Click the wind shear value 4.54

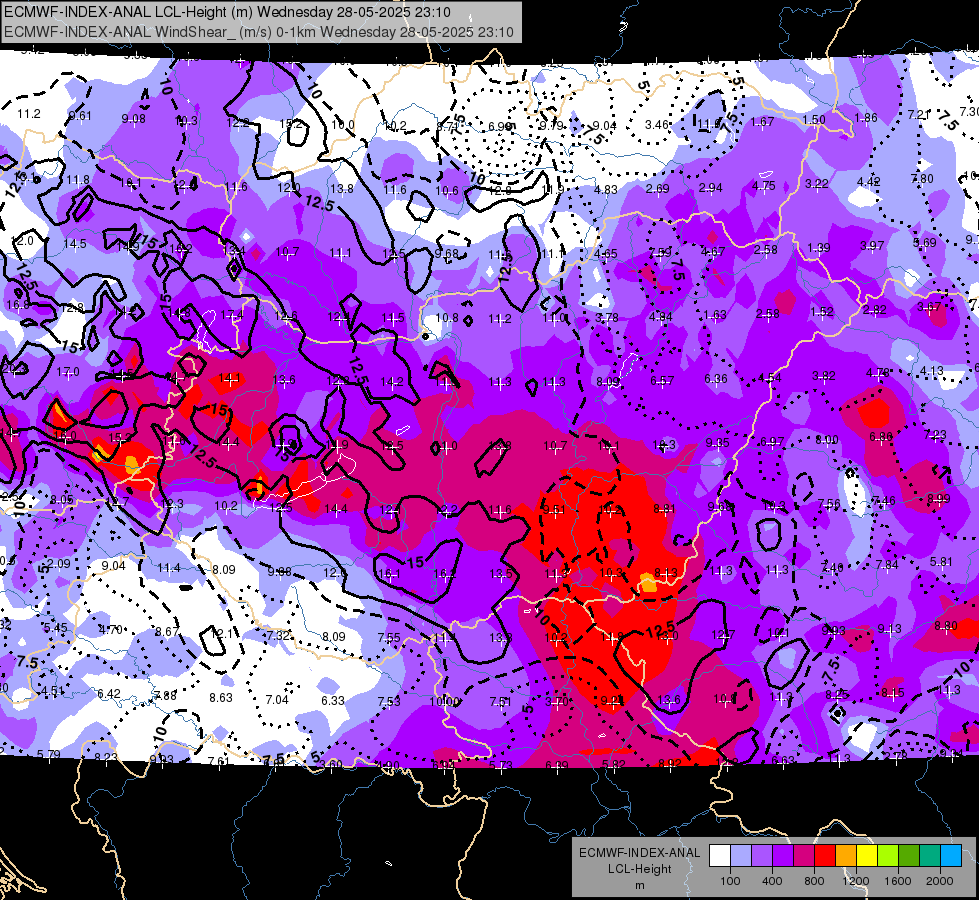(770, 377)
